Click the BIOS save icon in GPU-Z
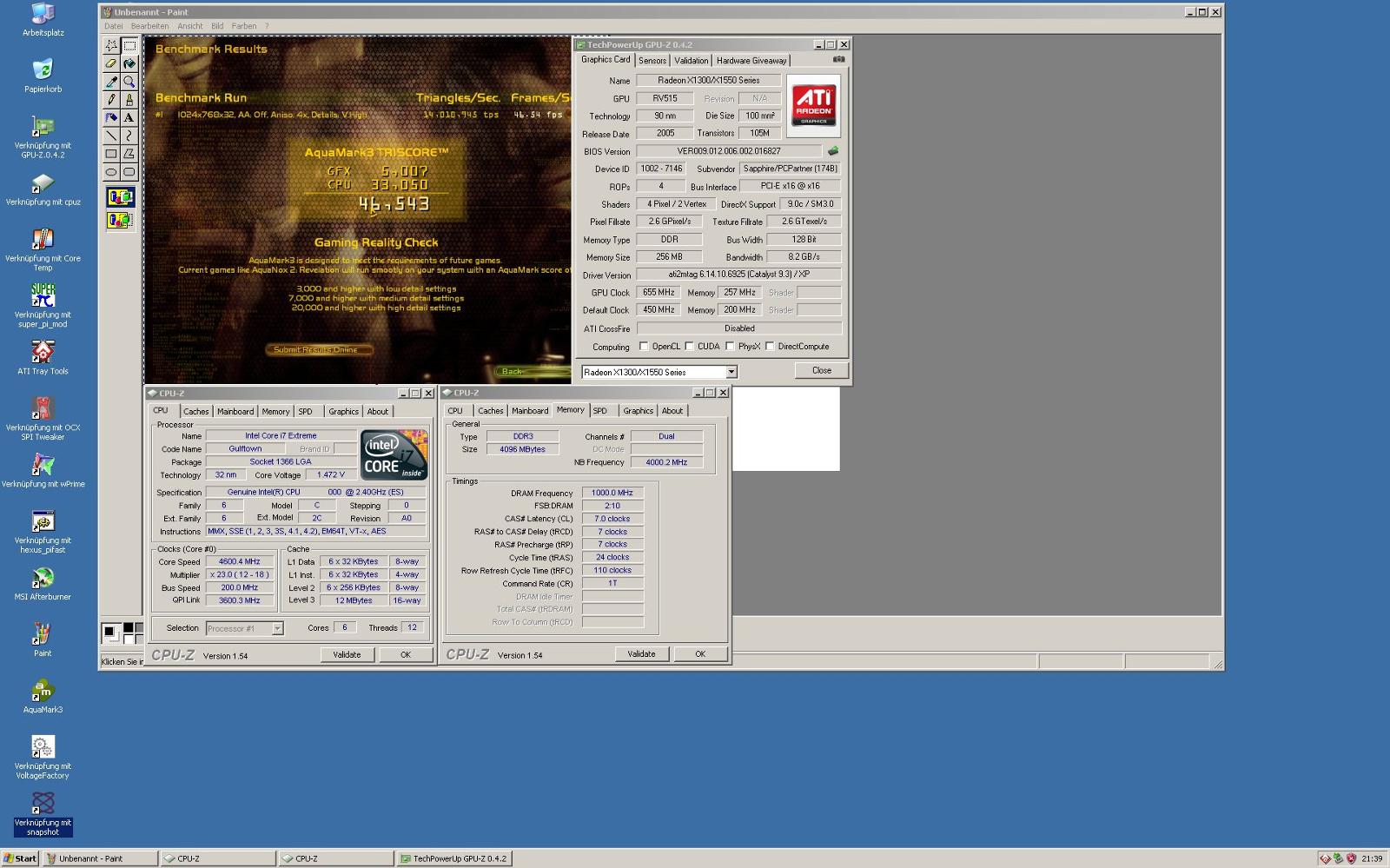This screenshot has height=868, width=1390. coord(832,151)
